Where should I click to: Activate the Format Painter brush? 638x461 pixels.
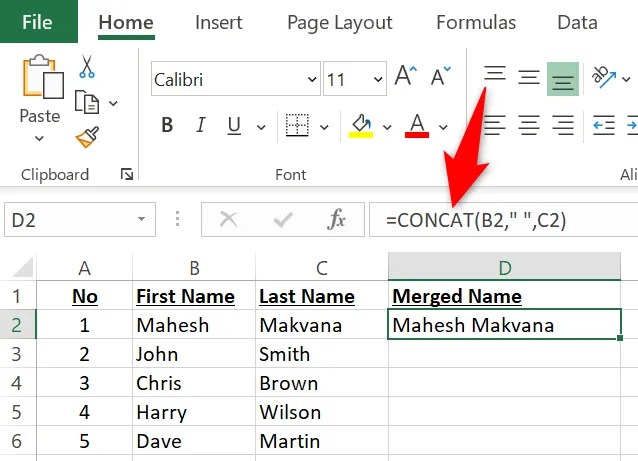pyautogui.click(x=87, y=137)
